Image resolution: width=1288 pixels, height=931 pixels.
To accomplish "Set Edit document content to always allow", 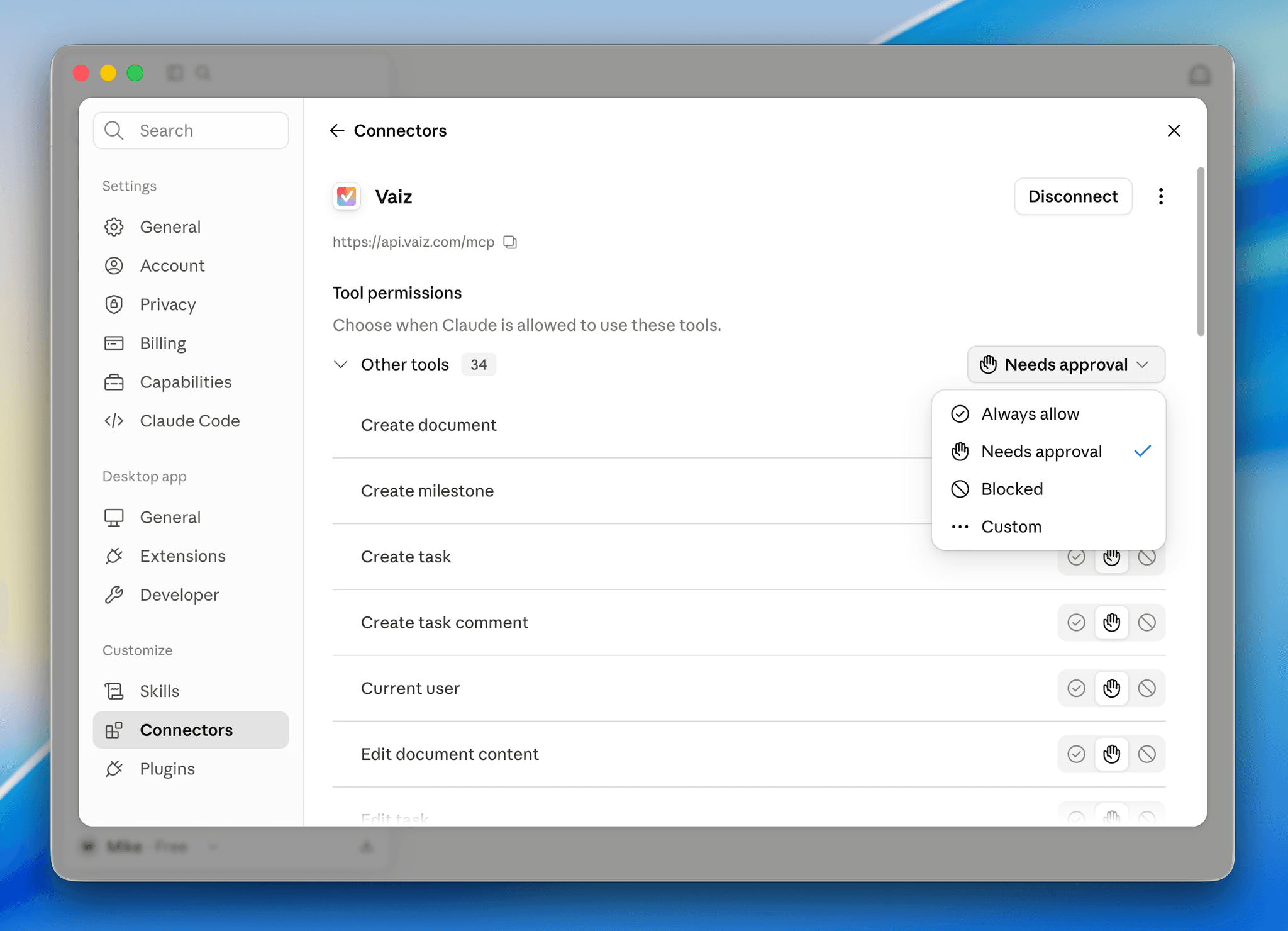I will (1076, 754).
